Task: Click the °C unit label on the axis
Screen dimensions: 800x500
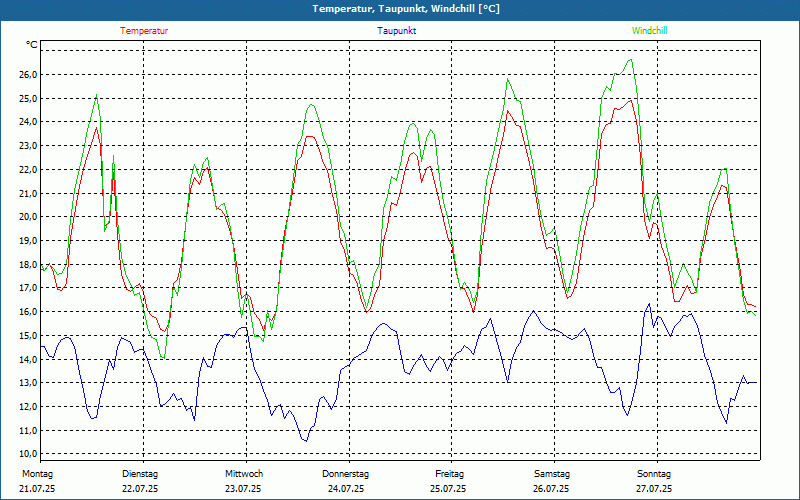Action: [32, 45]
